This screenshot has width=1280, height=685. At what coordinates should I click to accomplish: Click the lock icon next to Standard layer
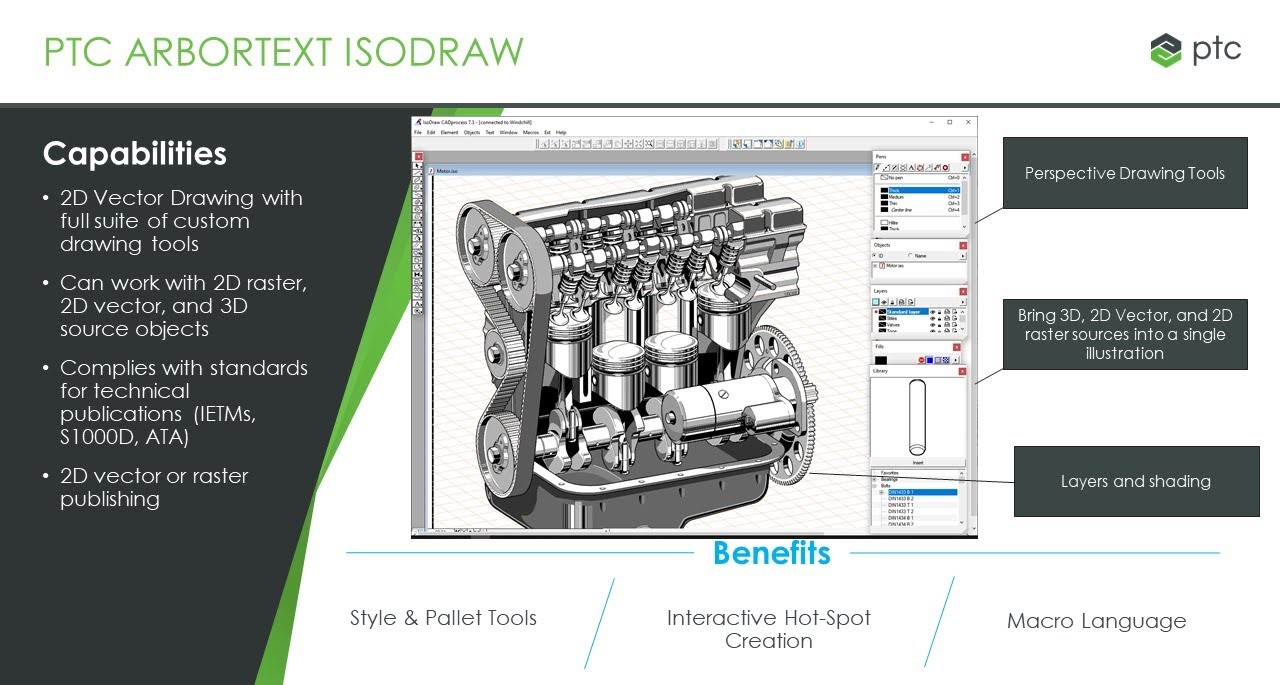click(x=940, y=312)
